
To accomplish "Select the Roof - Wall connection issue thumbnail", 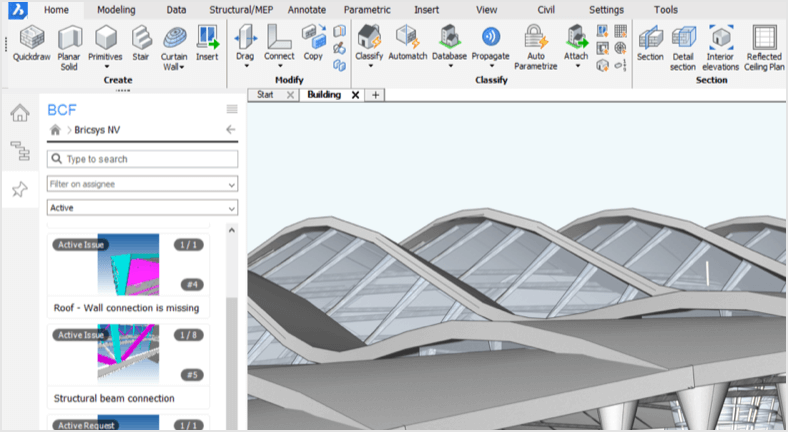I will [x=128, y=264].
